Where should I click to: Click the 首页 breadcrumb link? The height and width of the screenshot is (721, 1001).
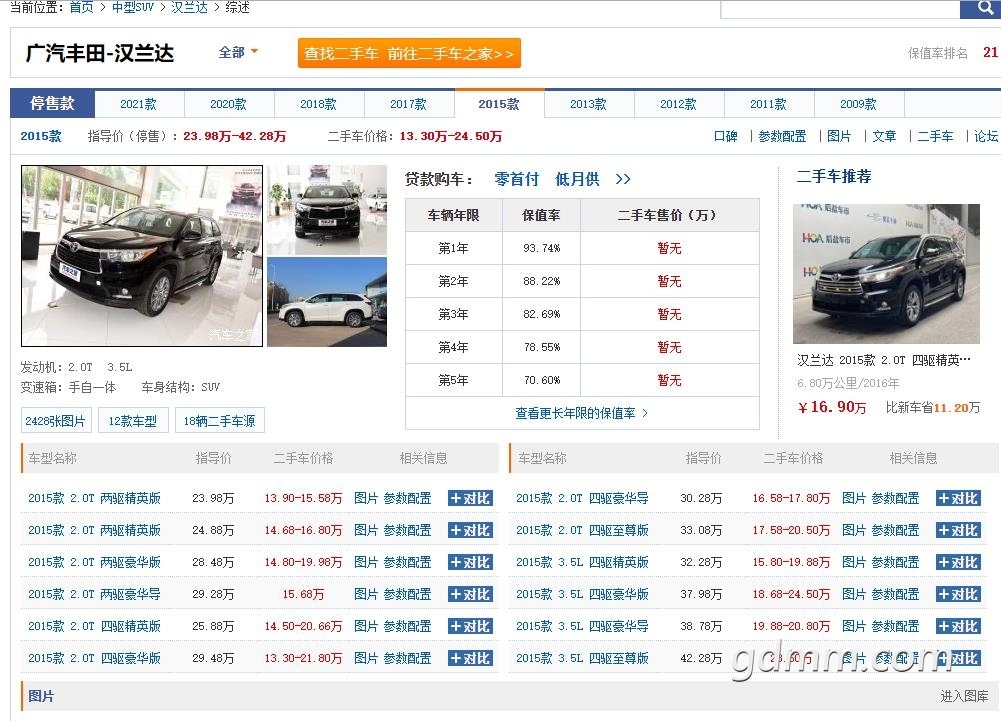[81, 7]
